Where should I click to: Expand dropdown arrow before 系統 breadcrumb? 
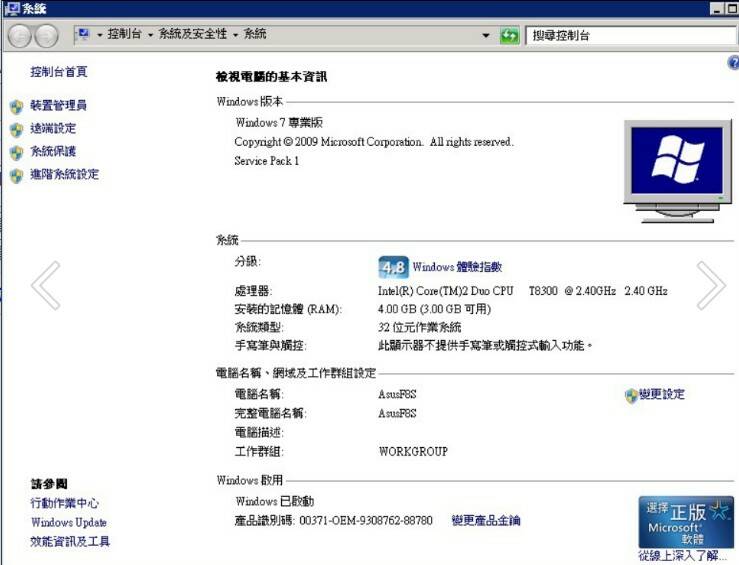[235, 35]
